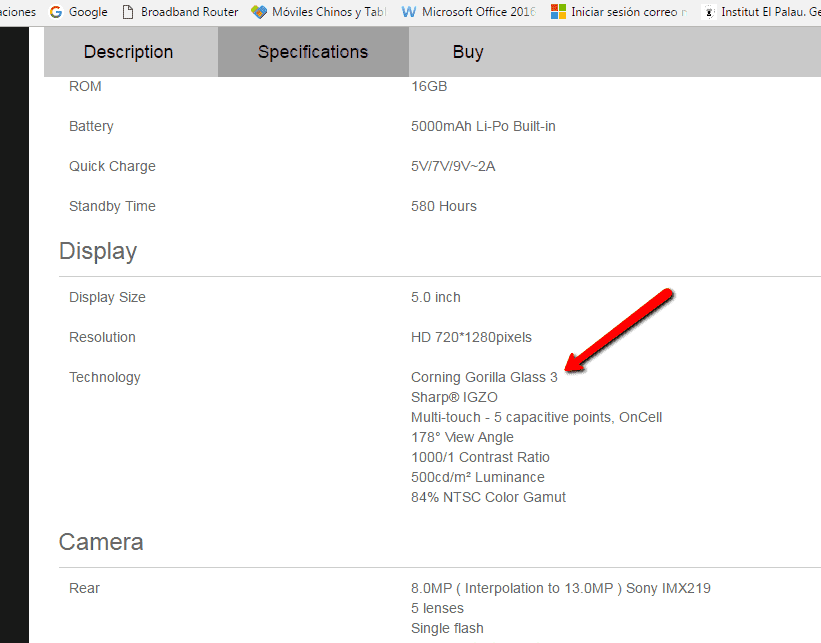Select the 178° View Angle line
The image size is (821, 643).
pos(462,437)
